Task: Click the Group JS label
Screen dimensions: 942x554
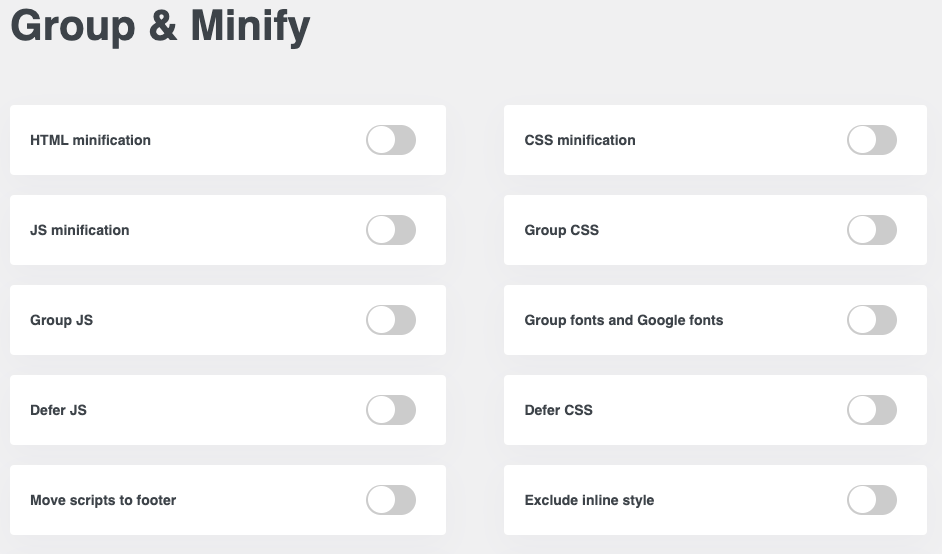Action: 62,320
